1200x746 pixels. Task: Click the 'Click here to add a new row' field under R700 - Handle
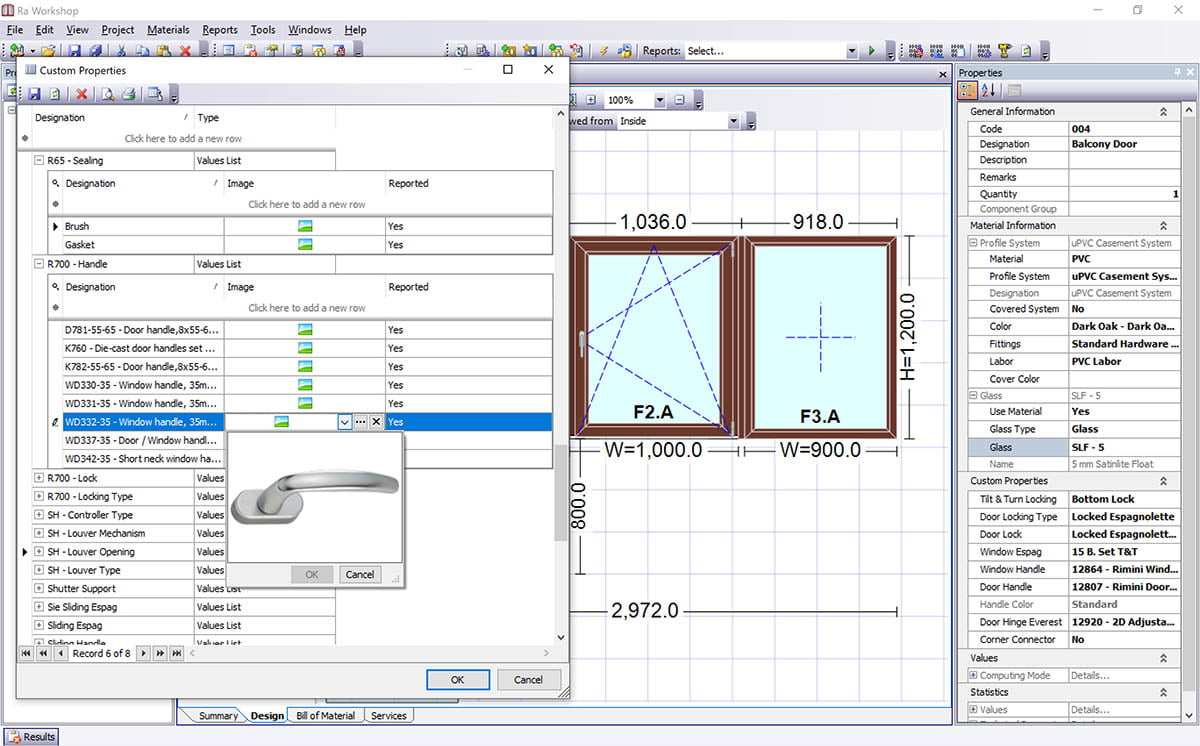[x=306, y=308]
